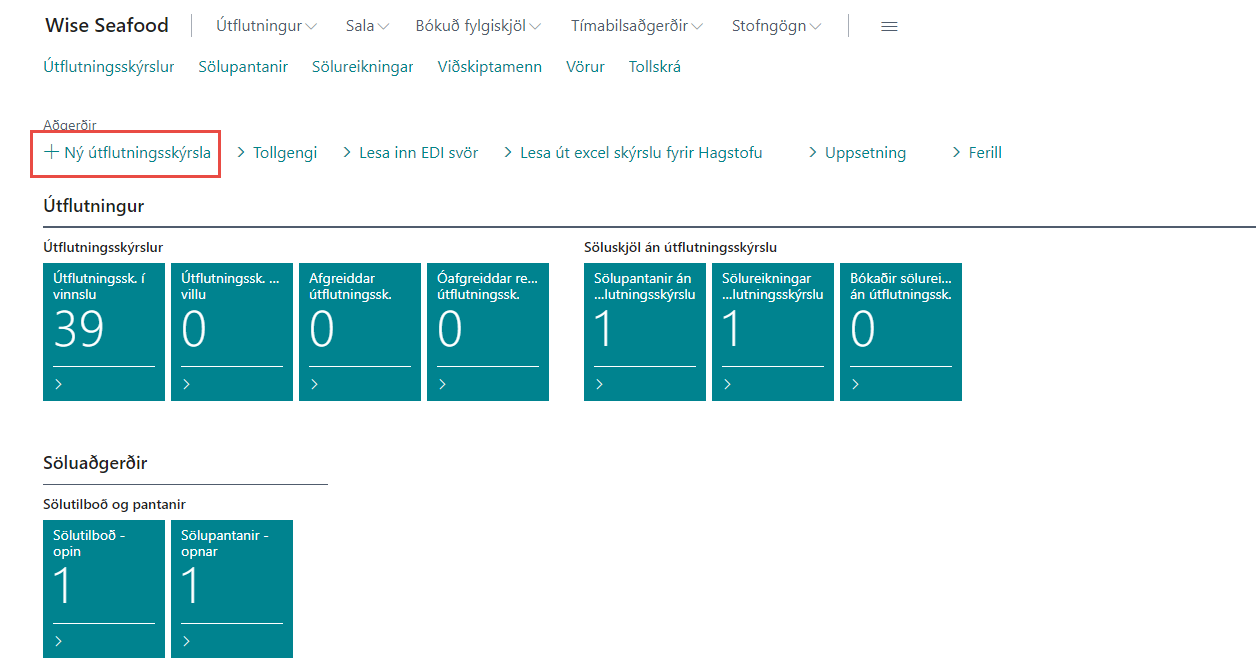
Task: Open the Tímabilsaðgerðir menu
Action: click(x=636, y=26)
